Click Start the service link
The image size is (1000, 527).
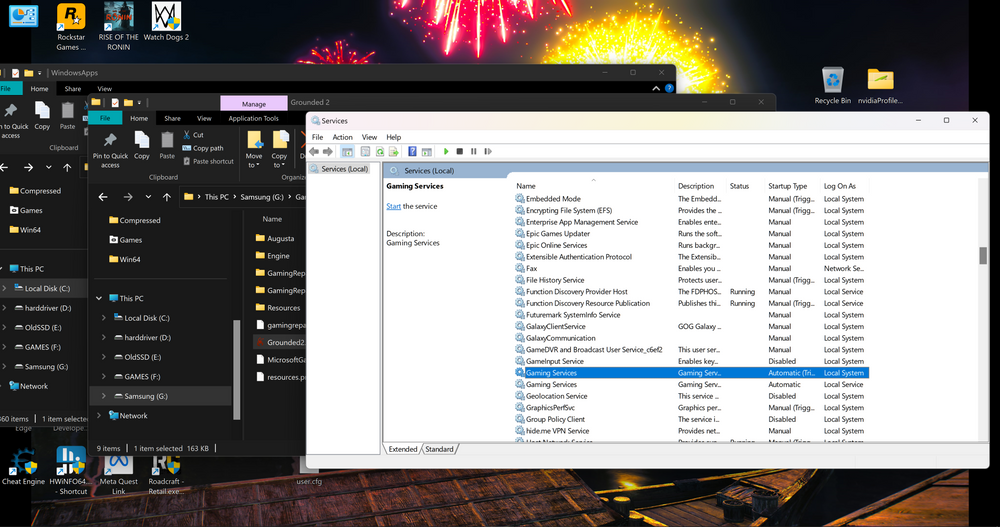coord(393,207)
